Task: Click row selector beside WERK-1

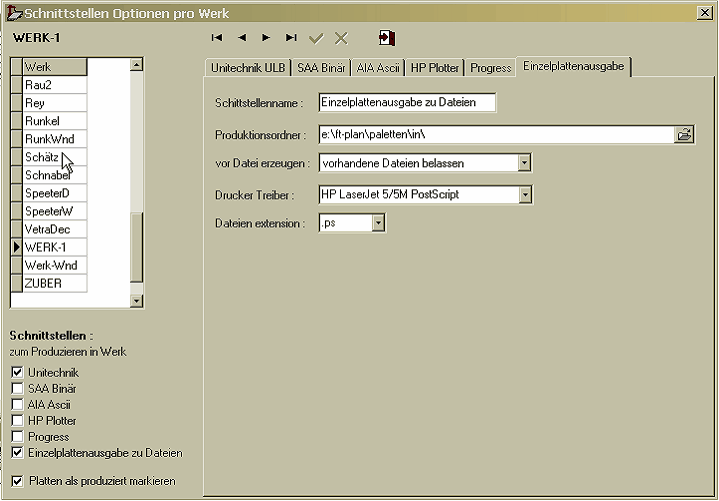Action: point(17,248)
